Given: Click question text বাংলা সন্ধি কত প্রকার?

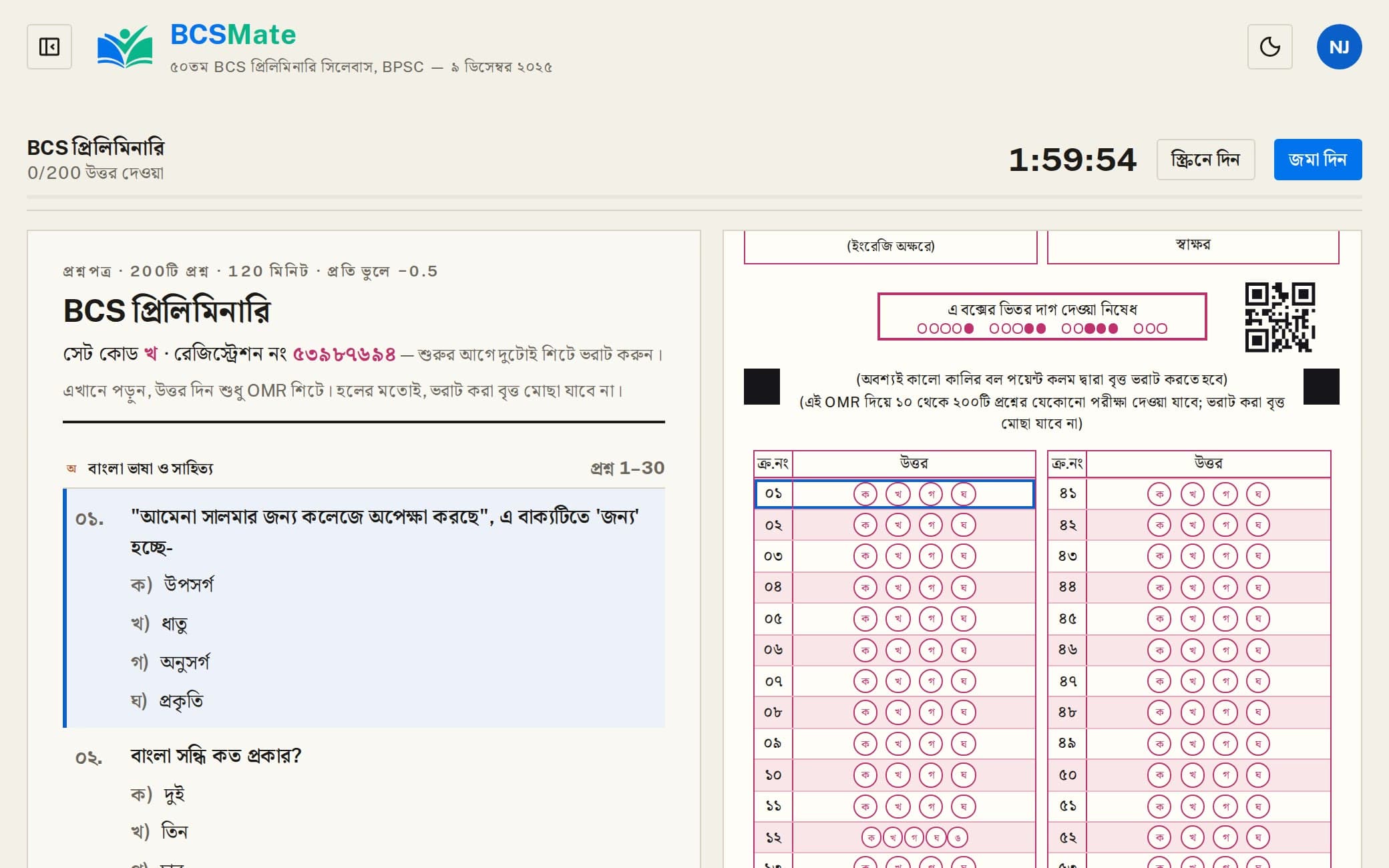Looking at the screenshot, I should click(216, 756).
